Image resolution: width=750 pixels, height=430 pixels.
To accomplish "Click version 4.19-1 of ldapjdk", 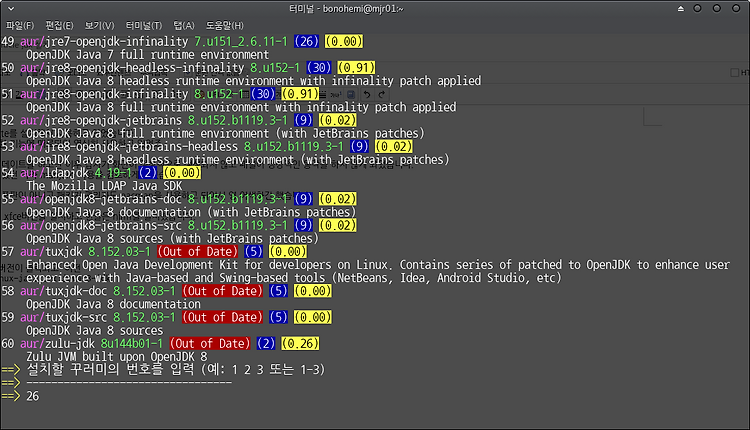I will tap(113, 173).
